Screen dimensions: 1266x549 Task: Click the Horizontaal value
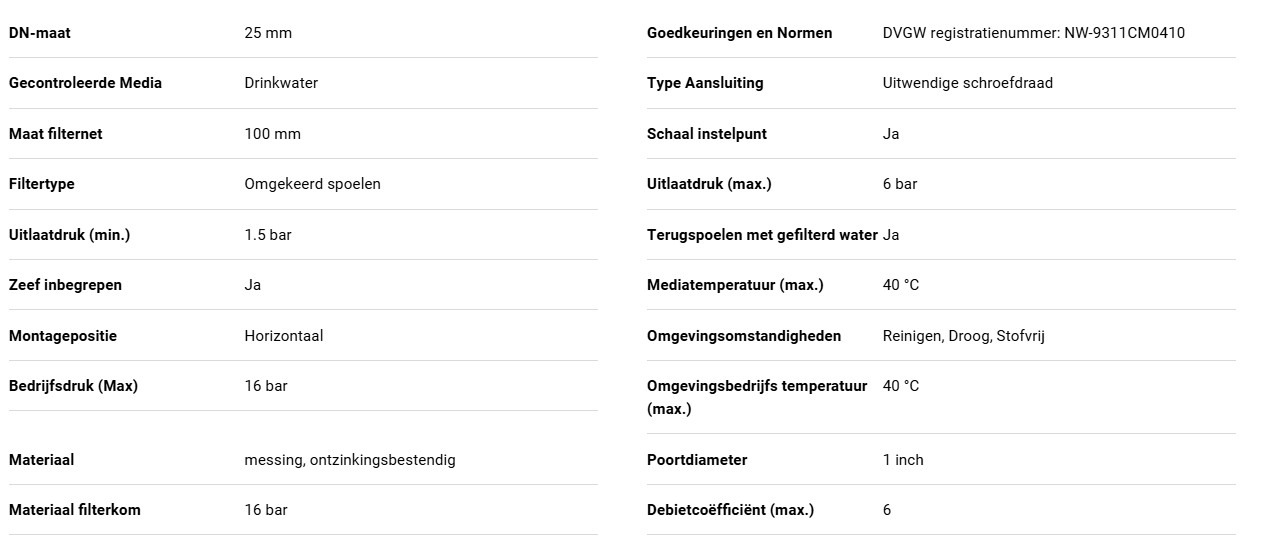pyautogui.click(x=284, y=336)
